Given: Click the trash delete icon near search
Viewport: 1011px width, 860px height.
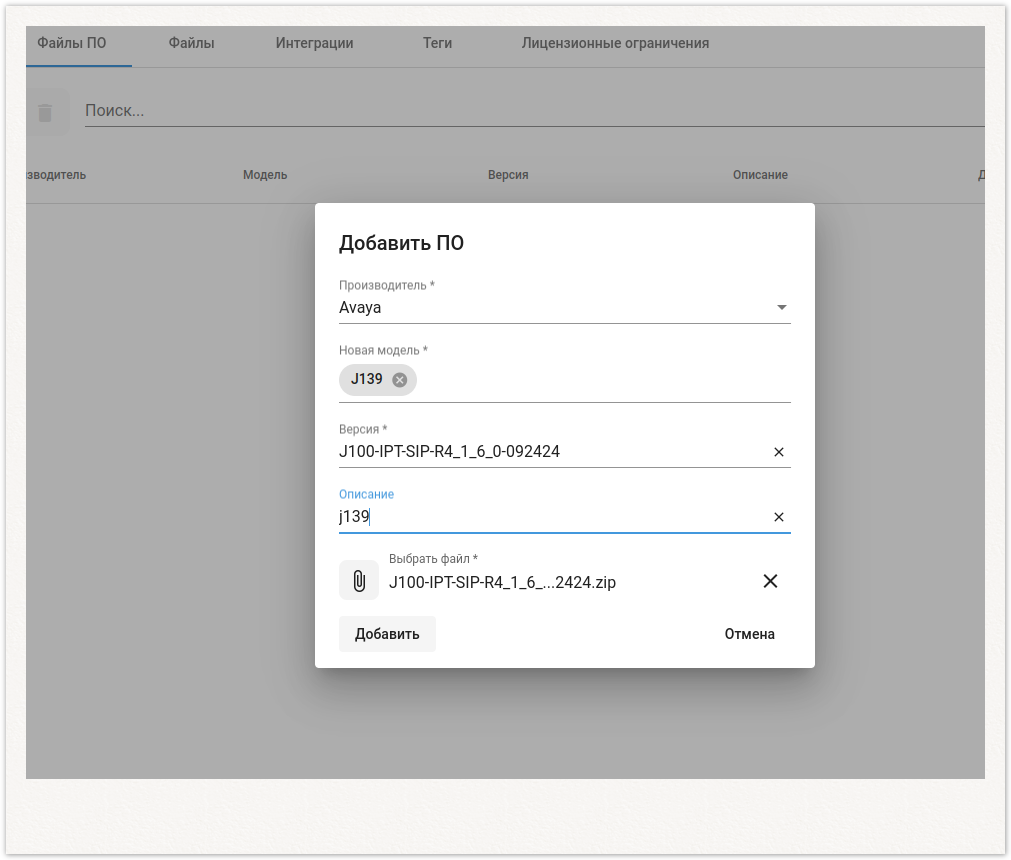Looking at the screenshot, I should coord(45,112).
